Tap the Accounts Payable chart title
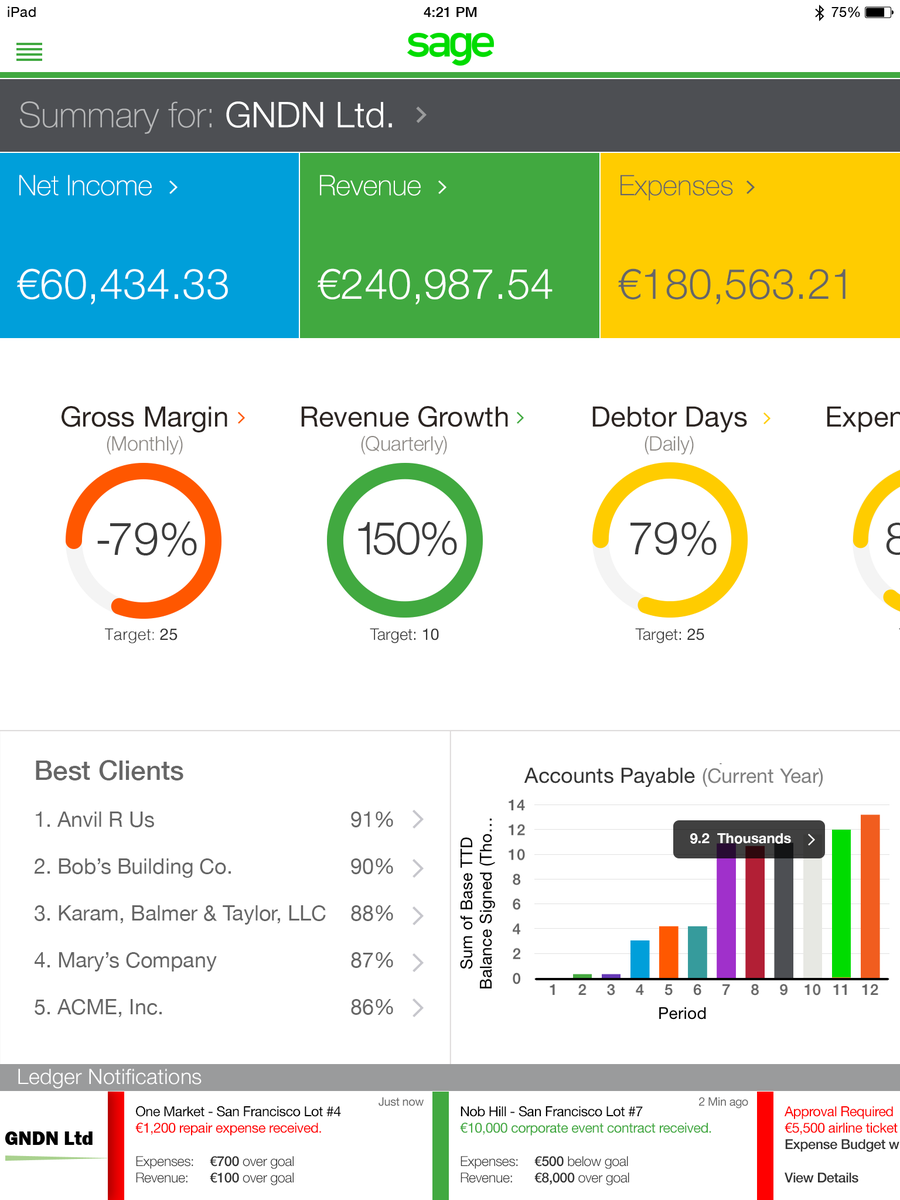The image size is (900, 1200). click(673, 776)
